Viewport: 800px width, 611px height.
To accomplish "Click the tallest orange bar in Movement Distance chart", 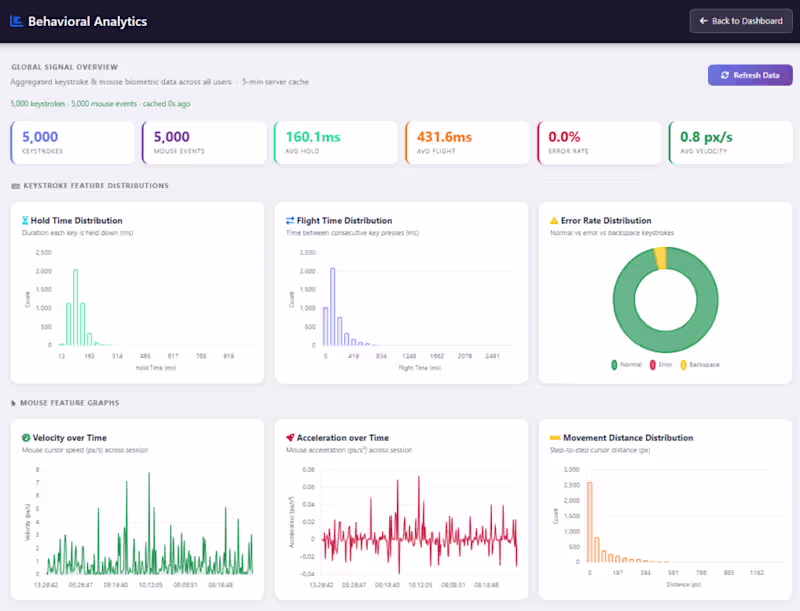I will (590, 522).
